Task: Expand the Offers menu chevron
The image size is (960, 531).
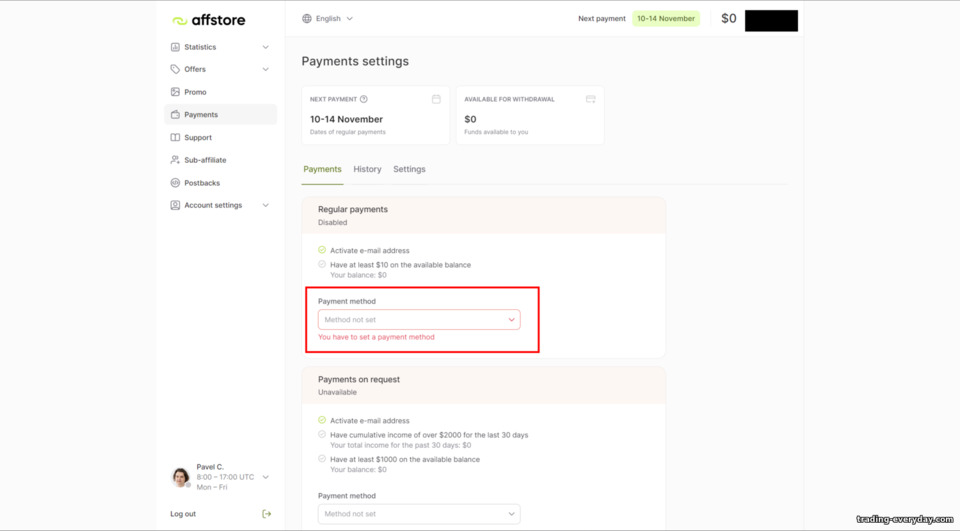Action: click(266, 69)
